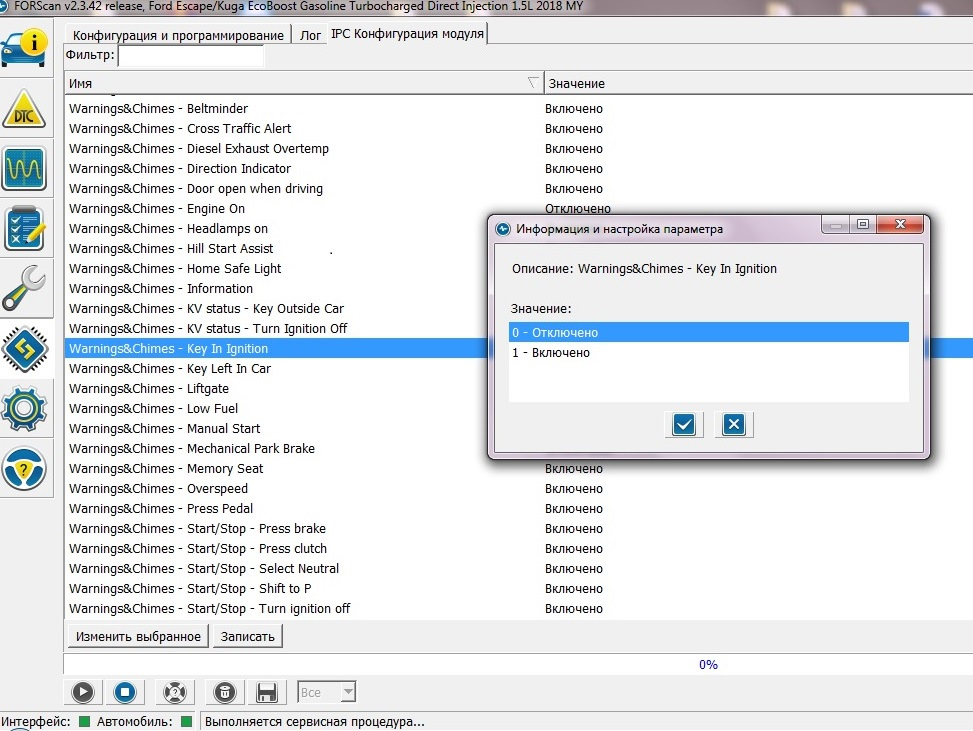The image size is (973, 731).
Task: Open the vehicle information section
Action: pos(24,48)
